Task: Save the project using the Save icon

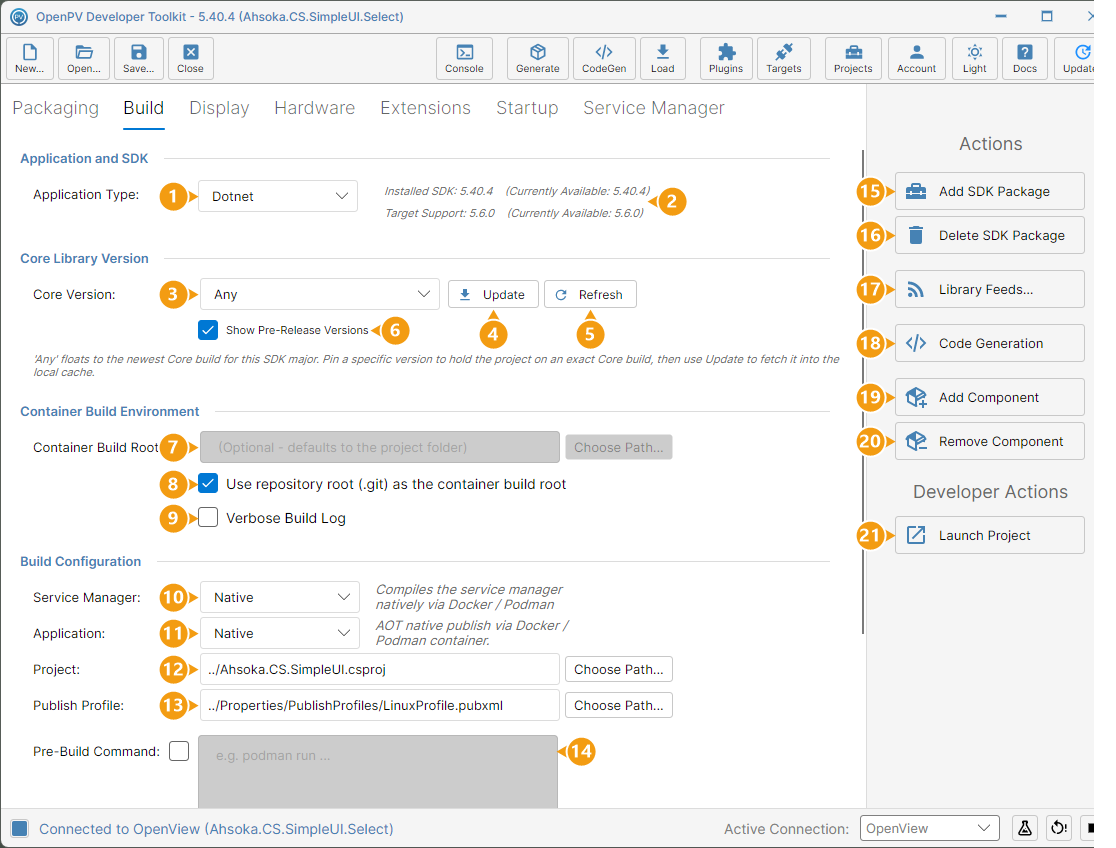Action: coord(139,58)
